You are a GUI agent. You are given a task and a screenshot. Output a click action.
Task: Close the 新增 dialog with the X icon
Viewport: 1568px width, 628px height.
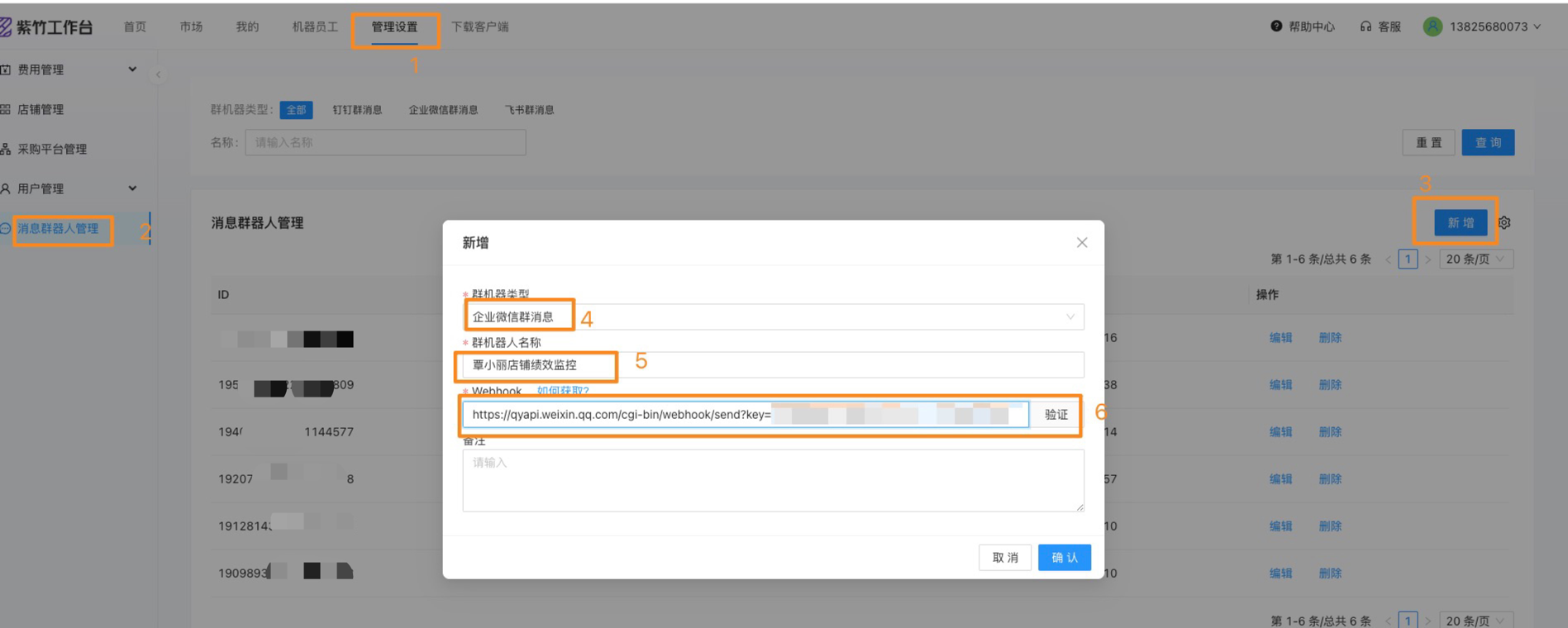pyautogui.click(x=1081, y=242)
